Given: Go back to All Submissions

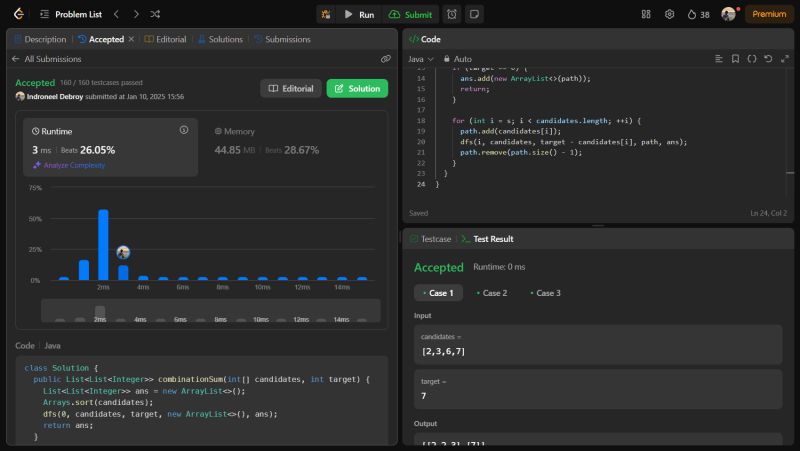Looking at the screenshot, I should coord(46,59).
